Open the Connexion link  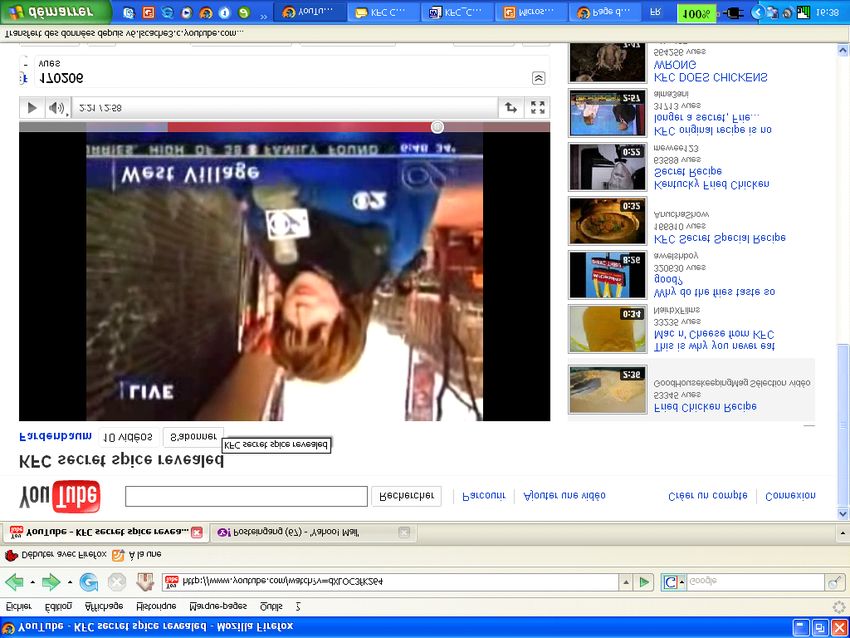click(790, 495)
